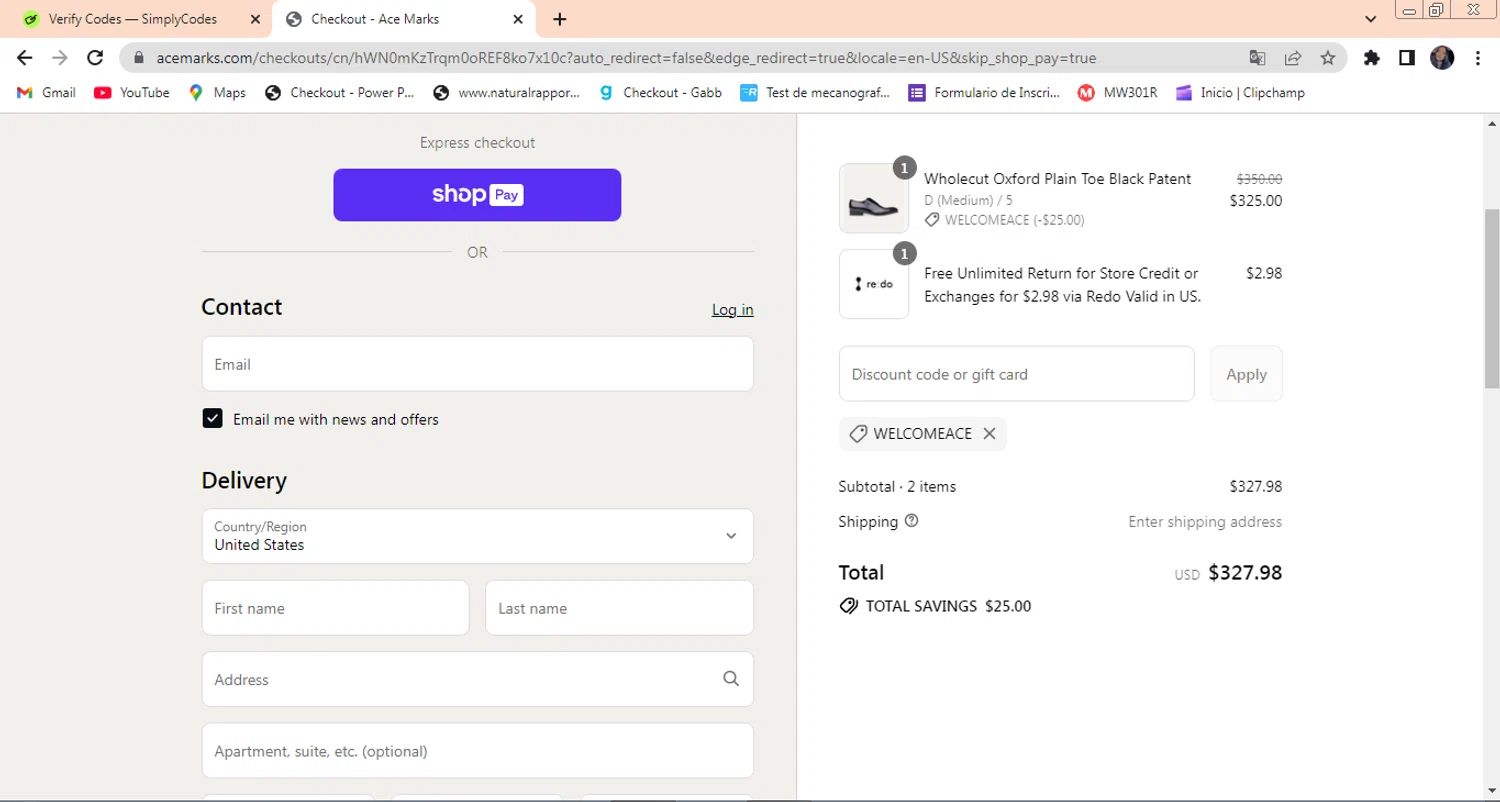Open the MW301R bookmark
1500x802 pixels.
click(1118, 92)
